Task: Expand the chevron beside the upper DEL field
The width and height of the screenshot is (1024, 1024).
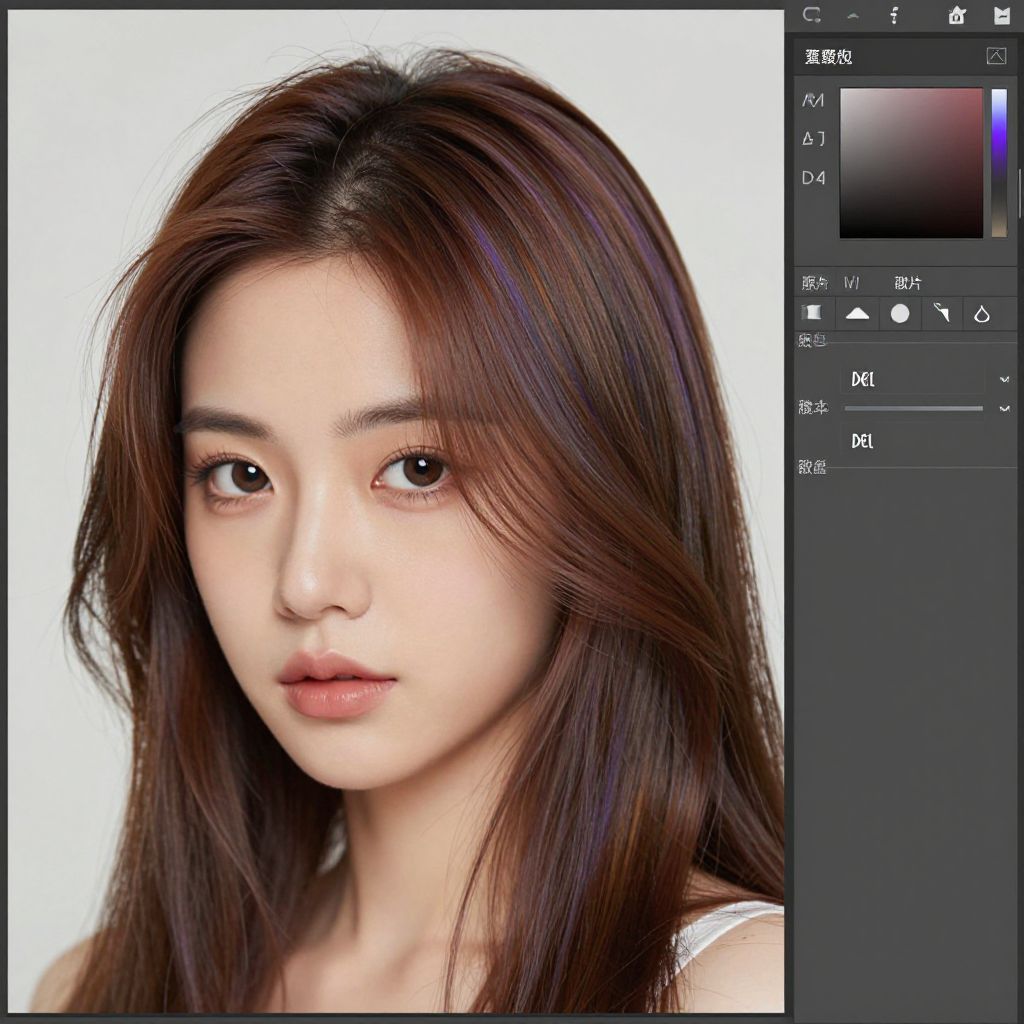Action: (x=1004, y=380)
